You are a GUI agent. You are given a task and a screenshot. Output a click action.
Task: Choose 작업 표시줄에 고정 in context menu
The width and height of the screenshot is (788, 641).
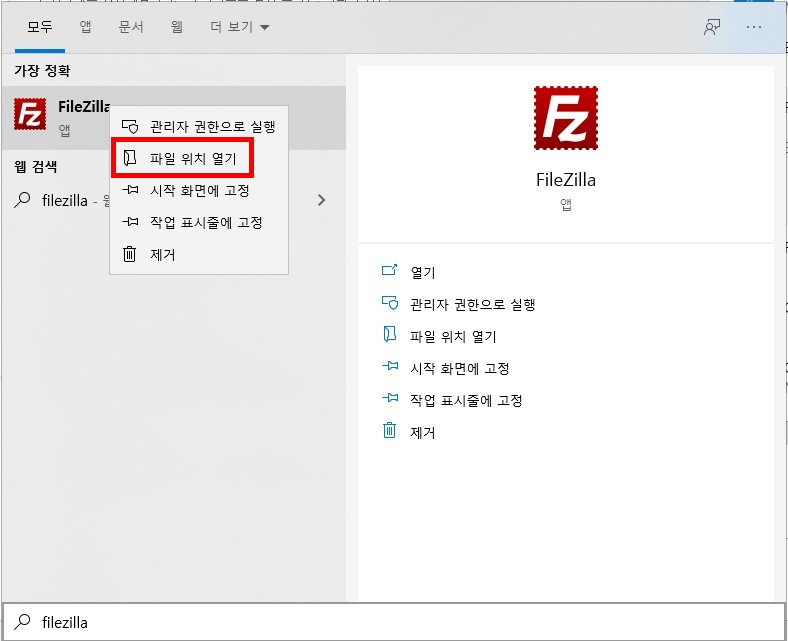click(x=199, y=223)
